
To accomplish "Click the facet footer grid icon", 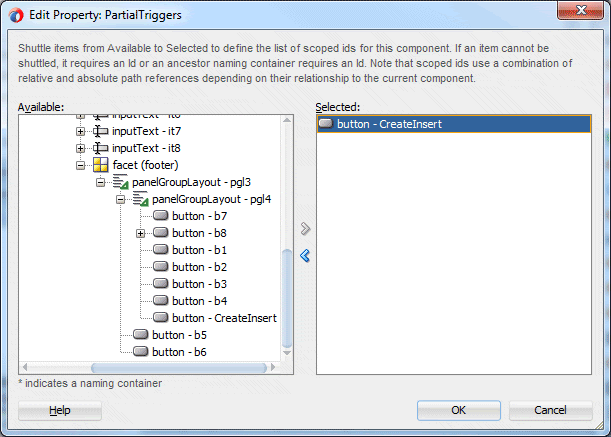I will pyautogui.click(x=101, y=165).
